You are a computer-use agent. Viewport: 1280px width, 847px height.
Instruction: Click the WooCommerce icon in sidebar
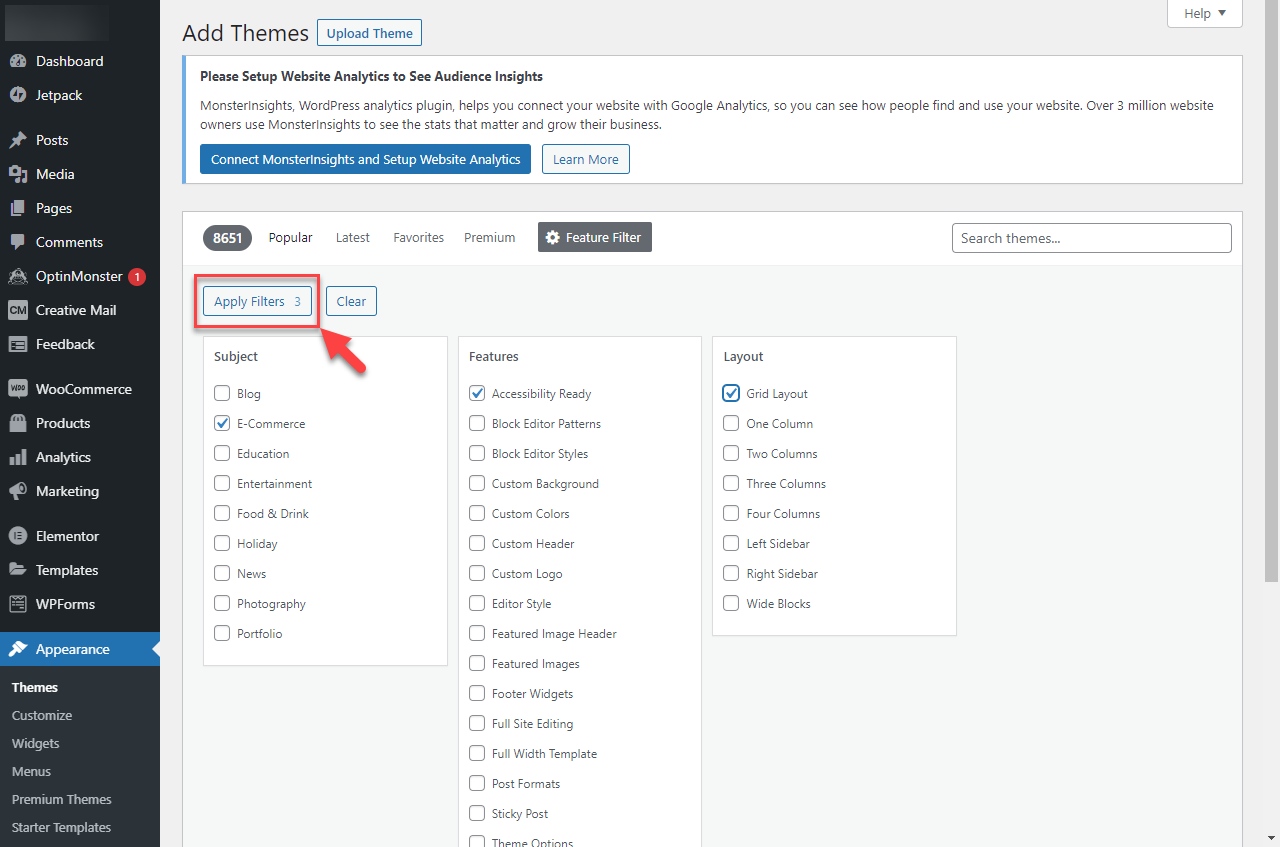click(18, 389)
